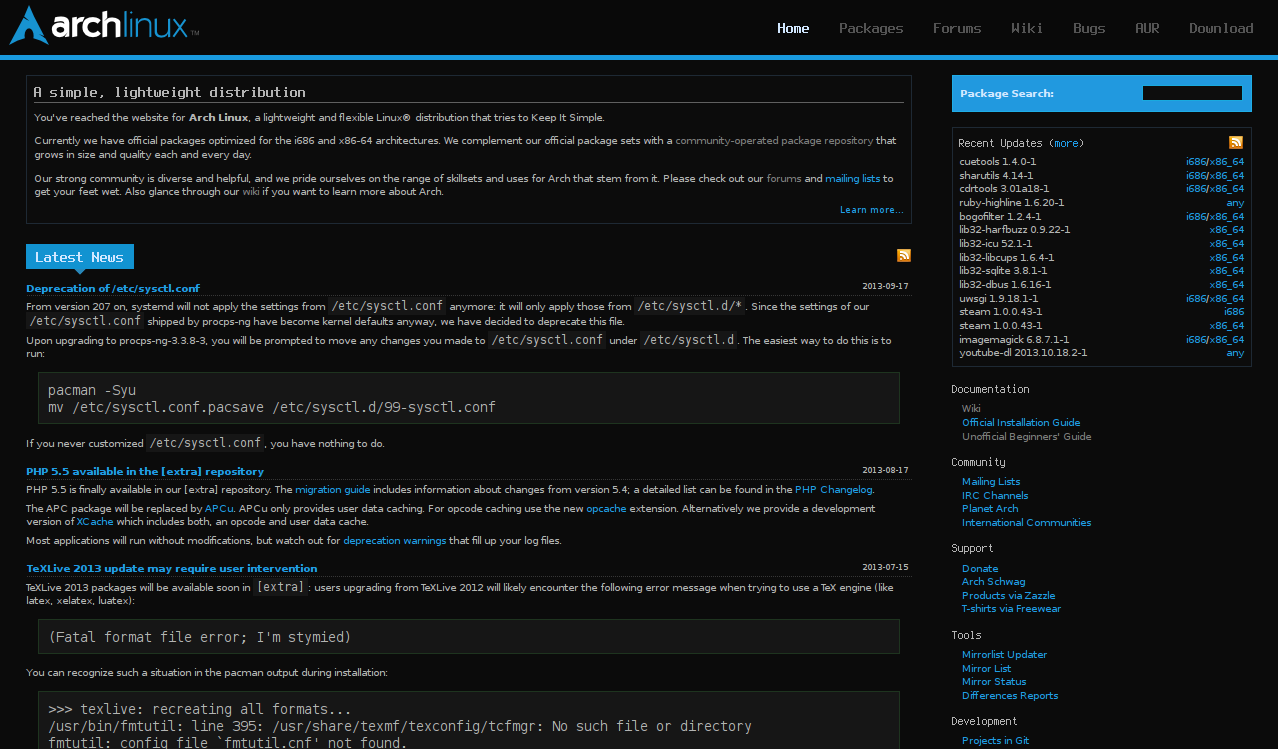Open the Official Installation Guide

[1020, 422]
